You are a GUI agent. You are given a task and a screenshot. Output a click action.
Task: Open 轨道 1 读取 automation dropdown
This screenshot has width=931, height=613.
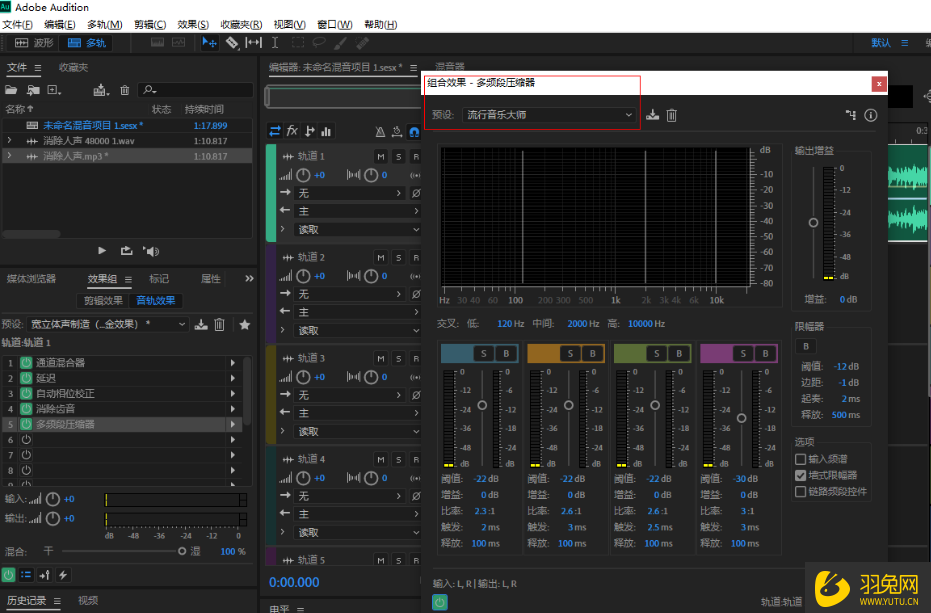click(x=357, y=229)
